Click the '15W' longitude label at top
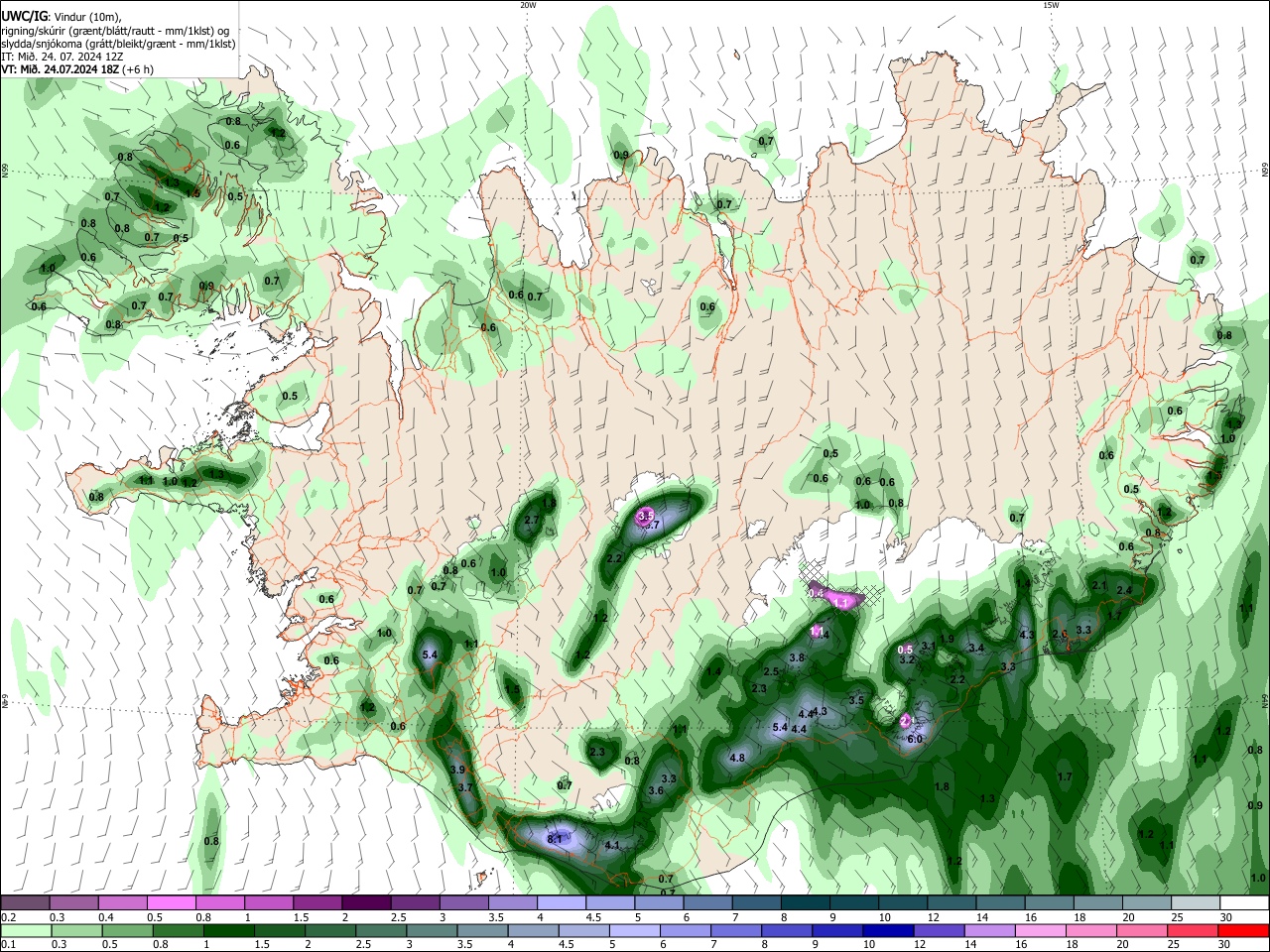The image size is (1270, 952). point(1051,5)
